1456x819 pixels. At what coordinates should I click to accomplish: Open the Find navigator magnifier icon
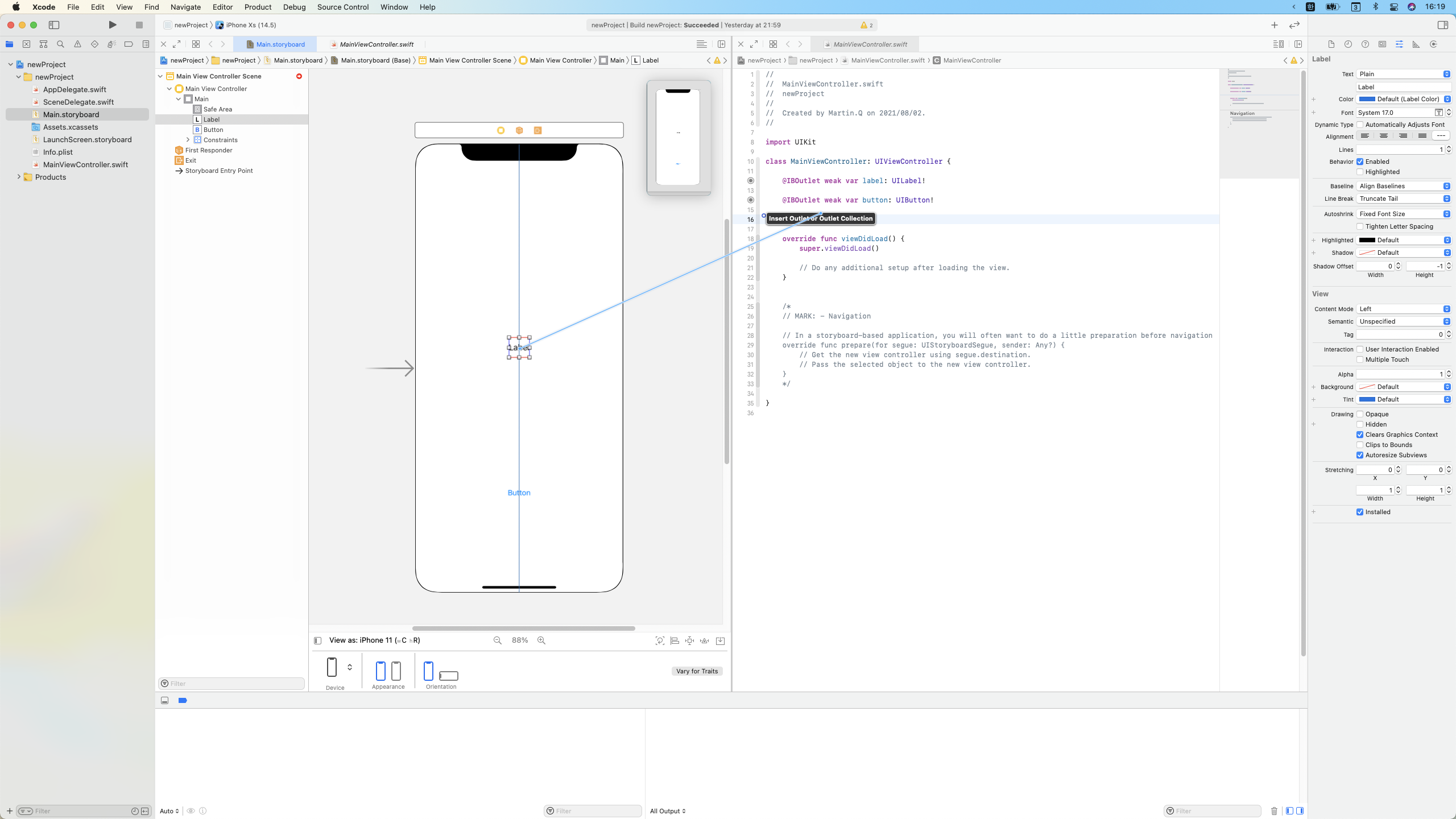60,44
